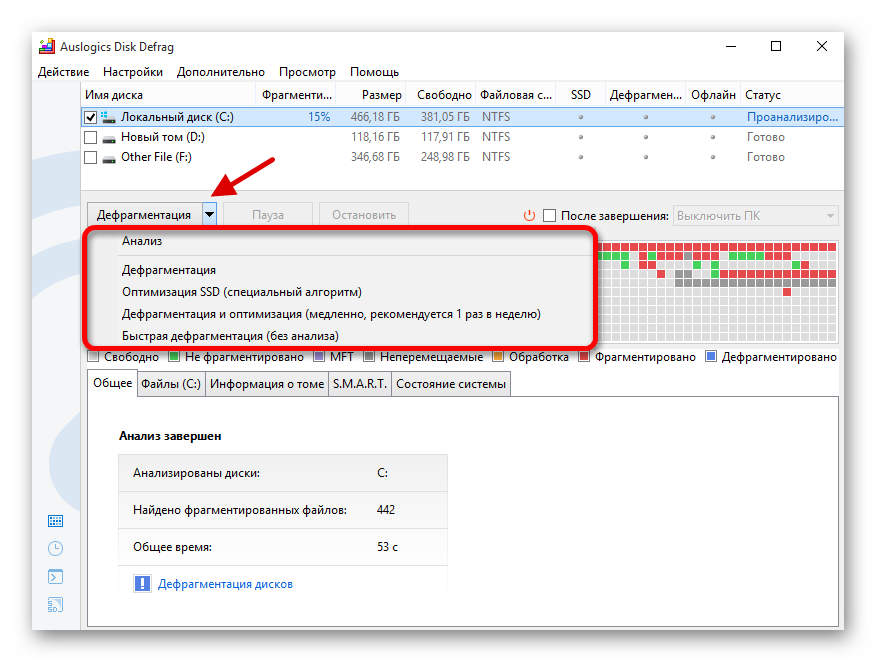Click the Auslogics Disk Defrag title bar icon
Image resolution: width=876 pixels, height=662 pixels.
46,46
